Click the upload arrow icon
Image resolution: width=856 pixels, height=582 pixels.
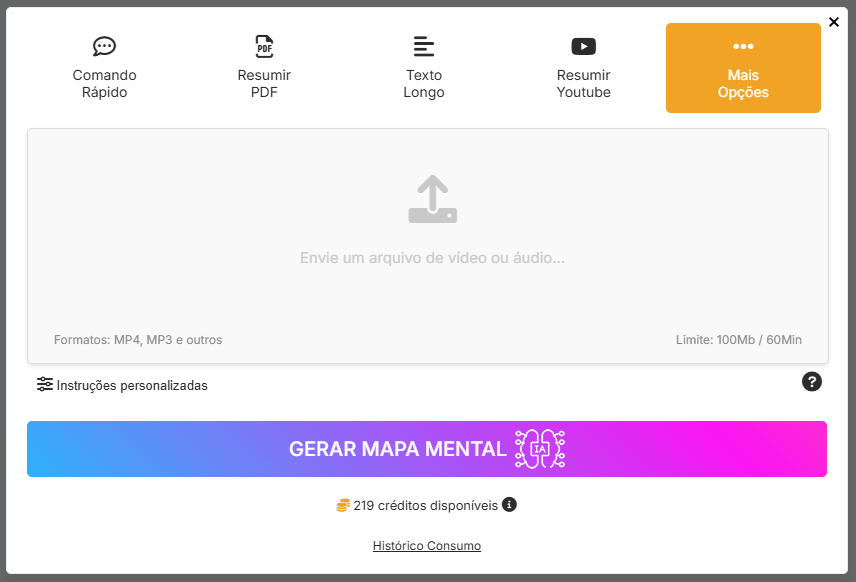(433, 199)
